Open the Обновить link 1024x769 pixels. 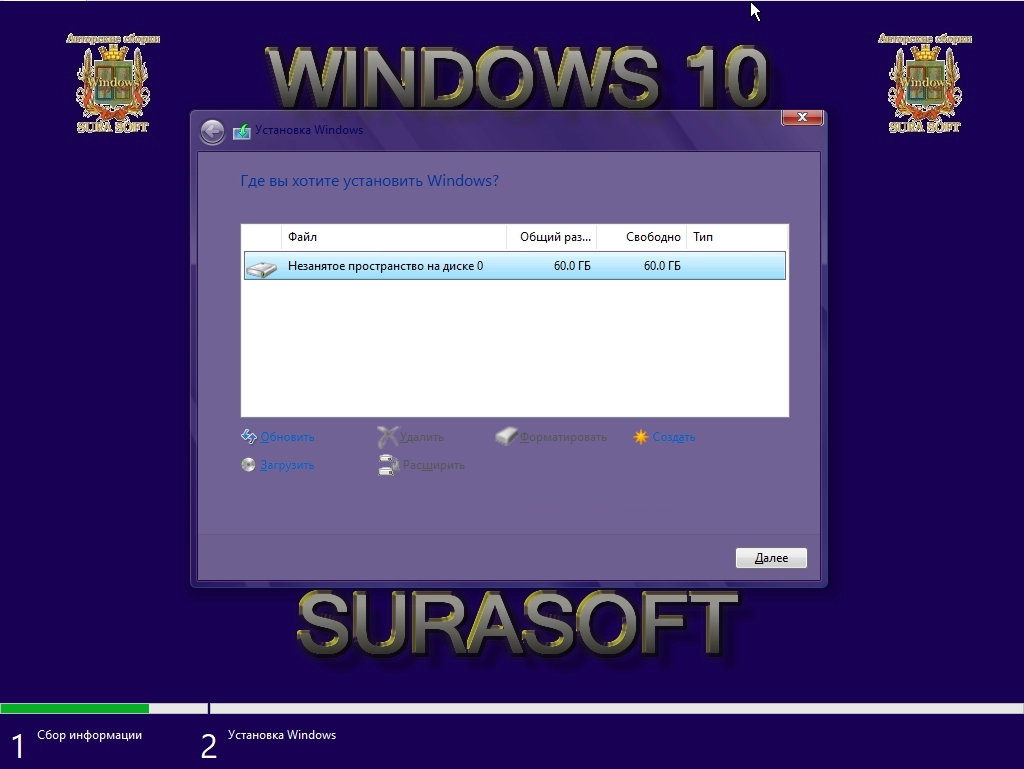point(287,437)
